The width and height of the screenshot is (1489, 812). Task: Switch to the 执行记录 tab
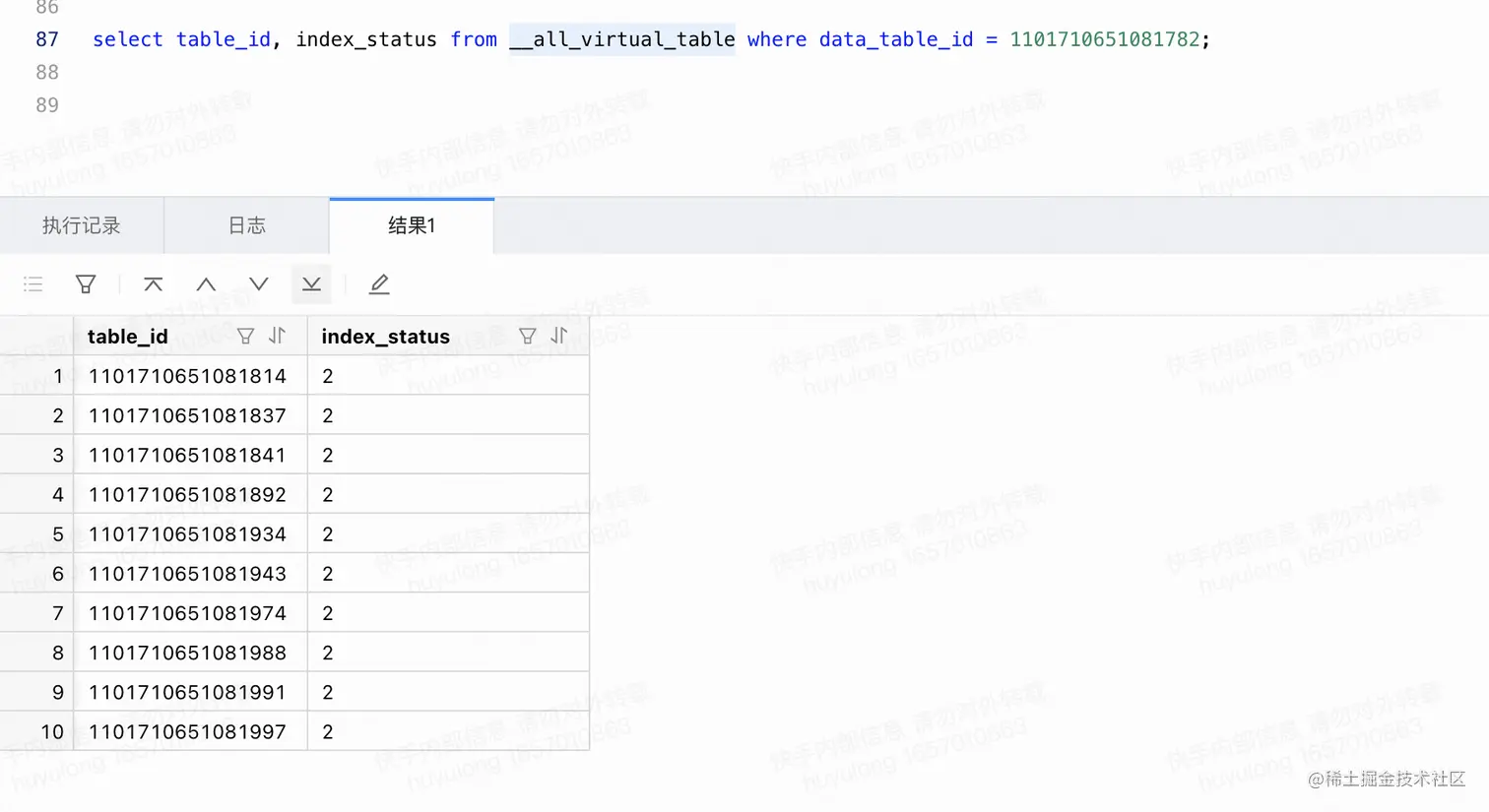point(82,225)
